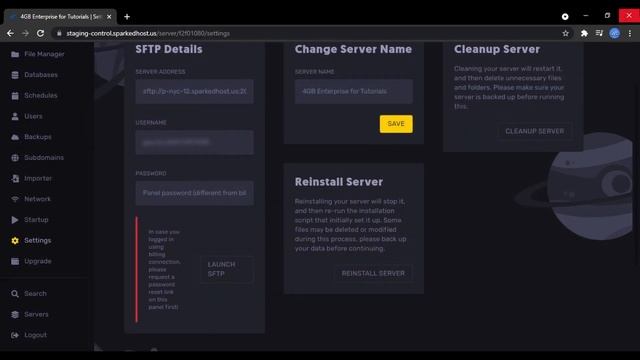Click the Schedules calendar icon
This screenshot has height=360, width=640.
tap(15, 96)
